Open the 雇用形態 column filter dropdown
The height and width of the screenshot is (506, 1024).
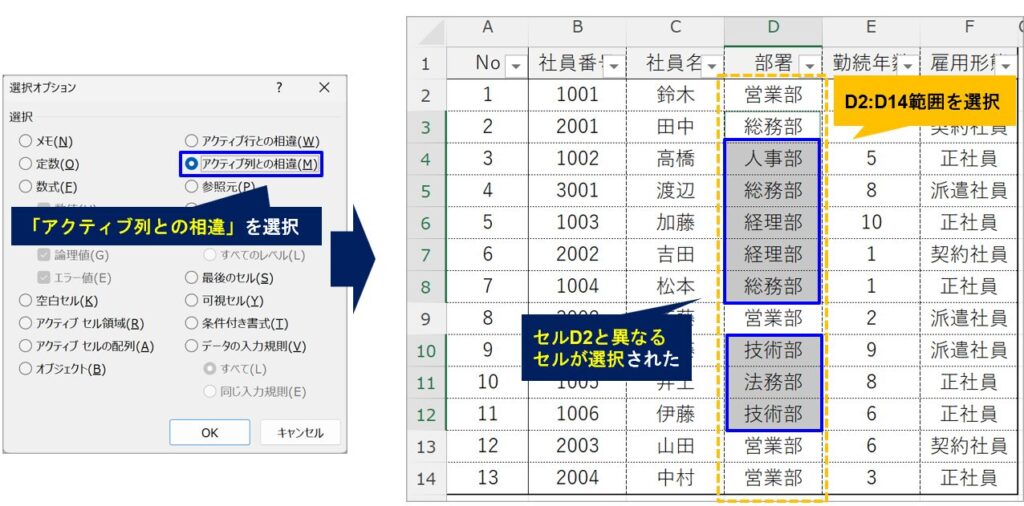coord(1004,65)
